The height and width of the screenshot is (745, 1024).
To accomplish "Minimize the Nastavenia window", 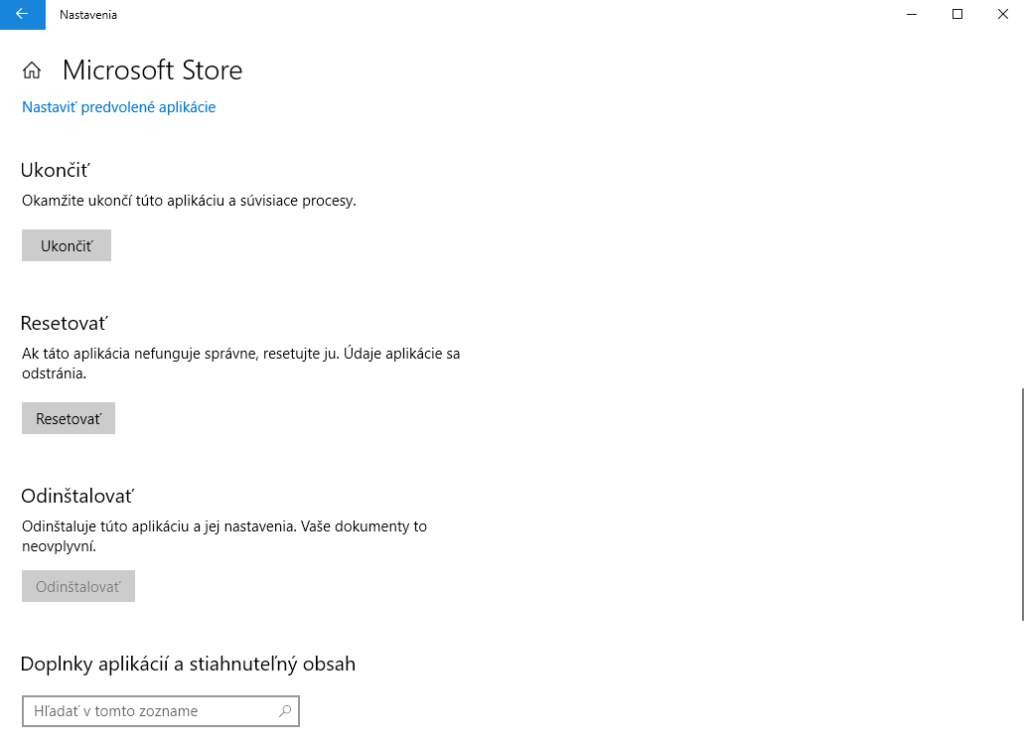I will click(x=911, y=14).
